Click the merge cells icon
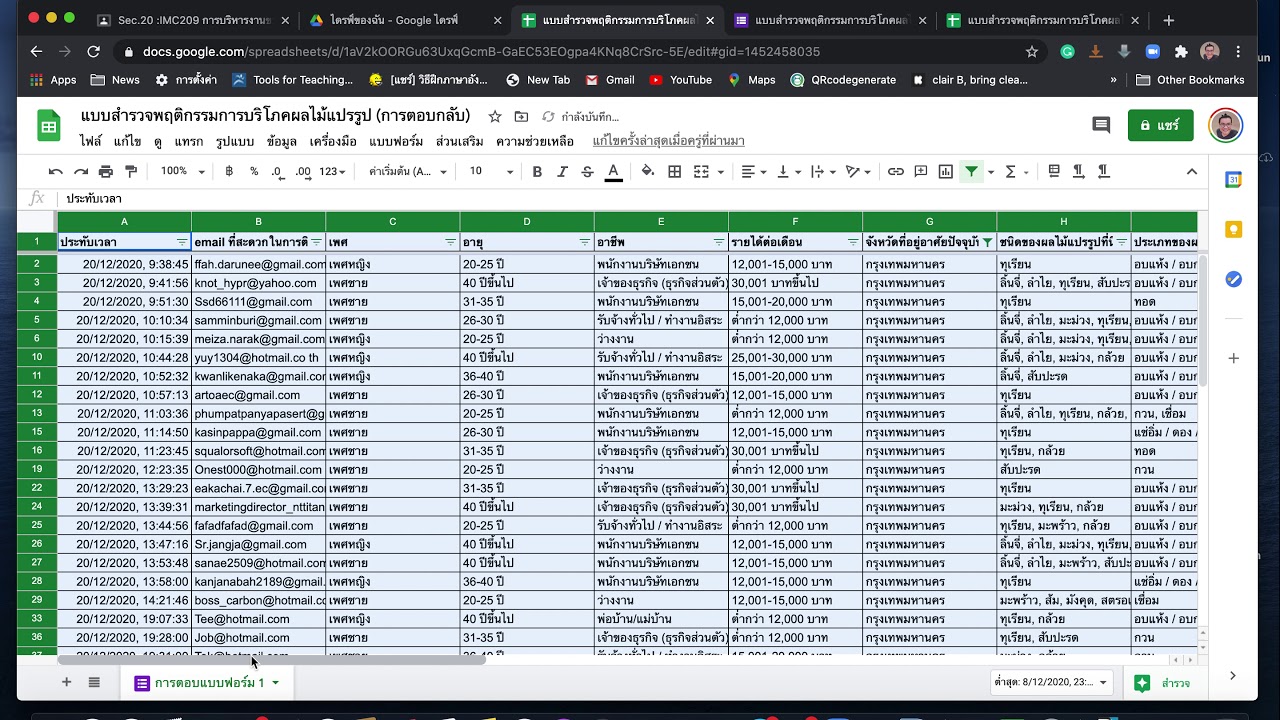The width and height of the screenshot is (1280, 720). (x=701, y=172)
